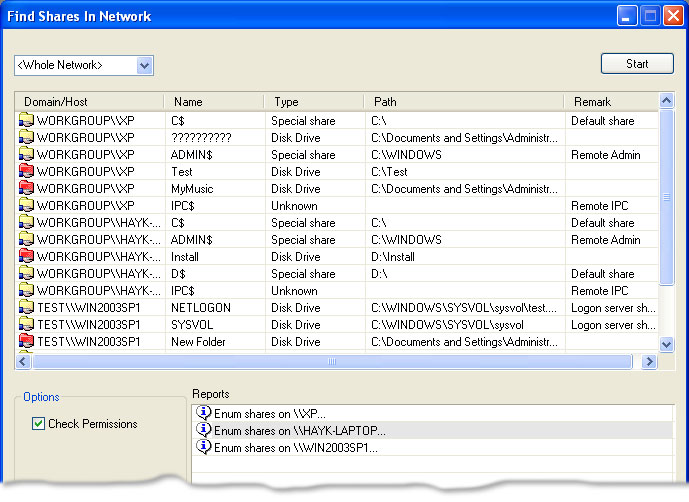Click info icon beside Enum shares on \\HAYK-LAPTOP

203,429
